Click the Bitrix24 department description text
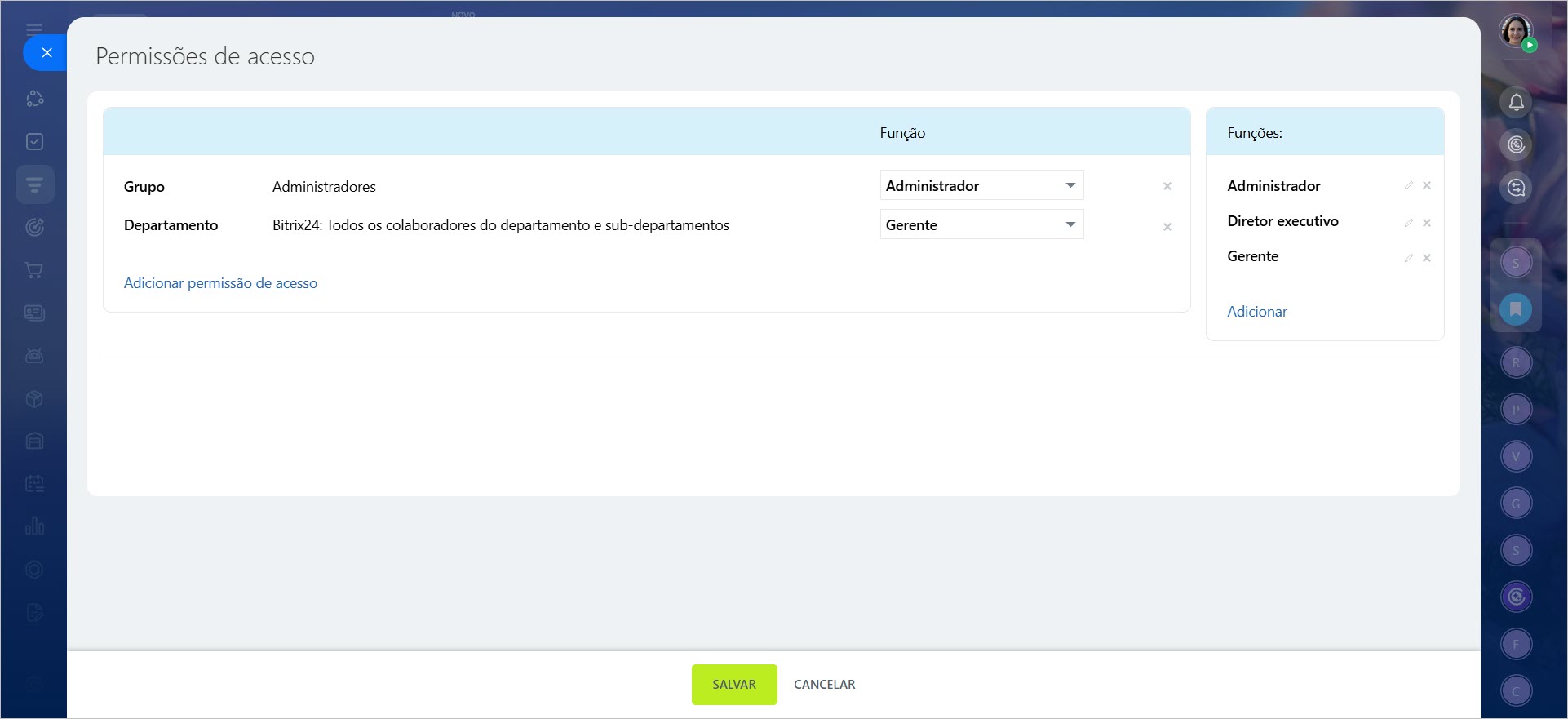 pos(500,224)
